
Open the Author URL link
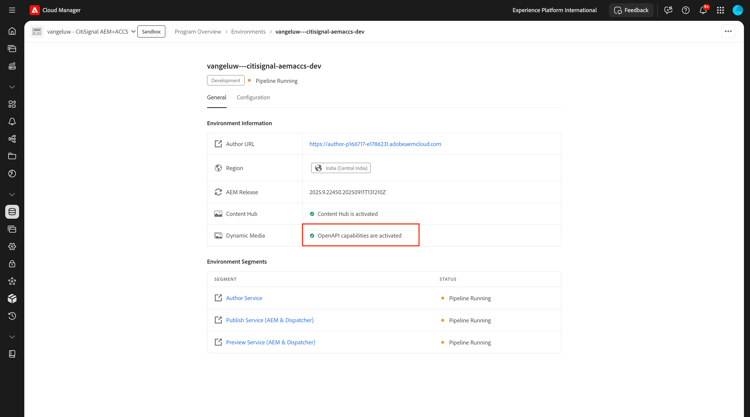[x=375, y=144]
